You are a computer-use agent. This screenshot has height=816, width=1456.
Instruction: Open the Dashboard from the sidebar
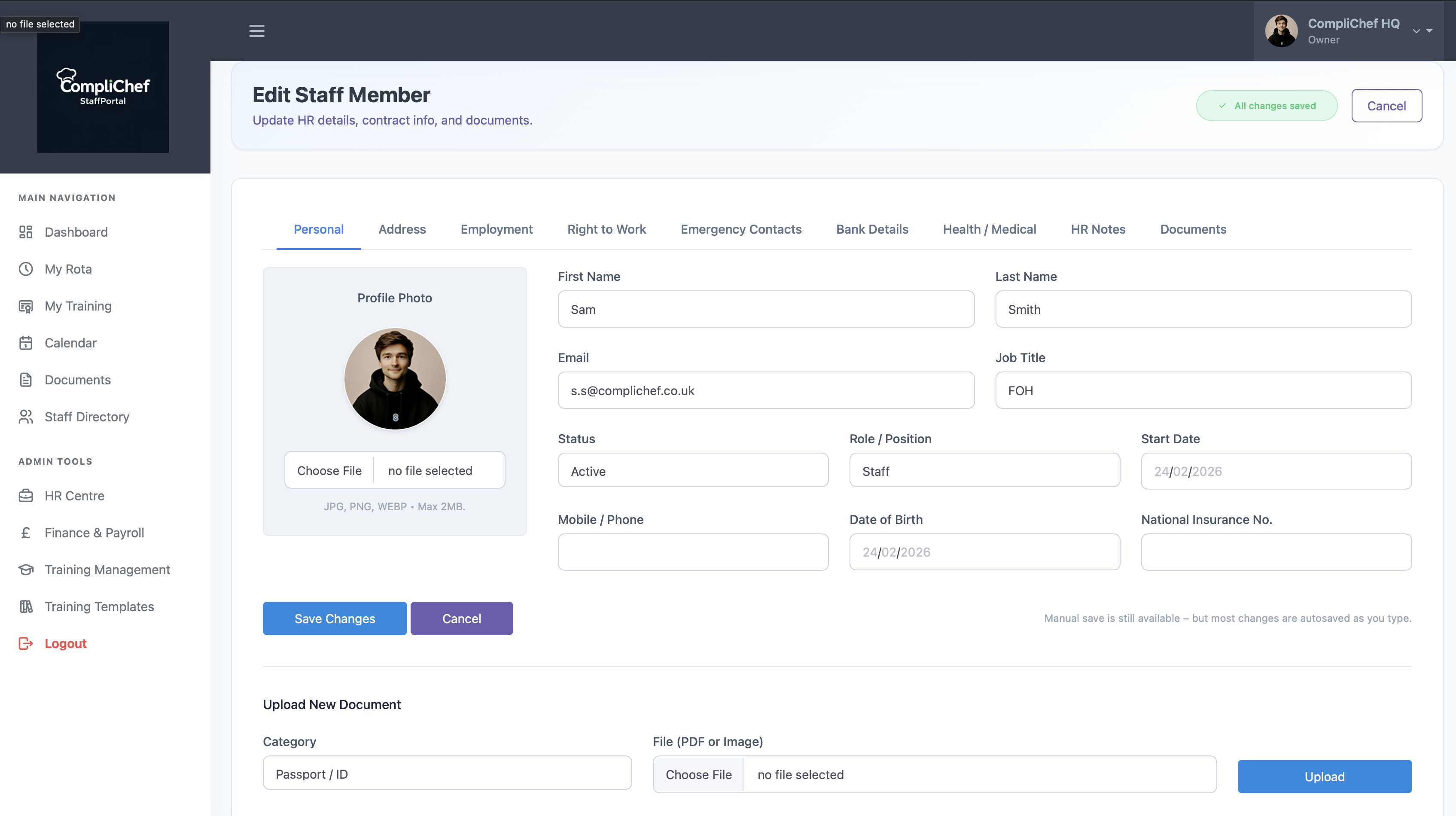coord(76,231)
